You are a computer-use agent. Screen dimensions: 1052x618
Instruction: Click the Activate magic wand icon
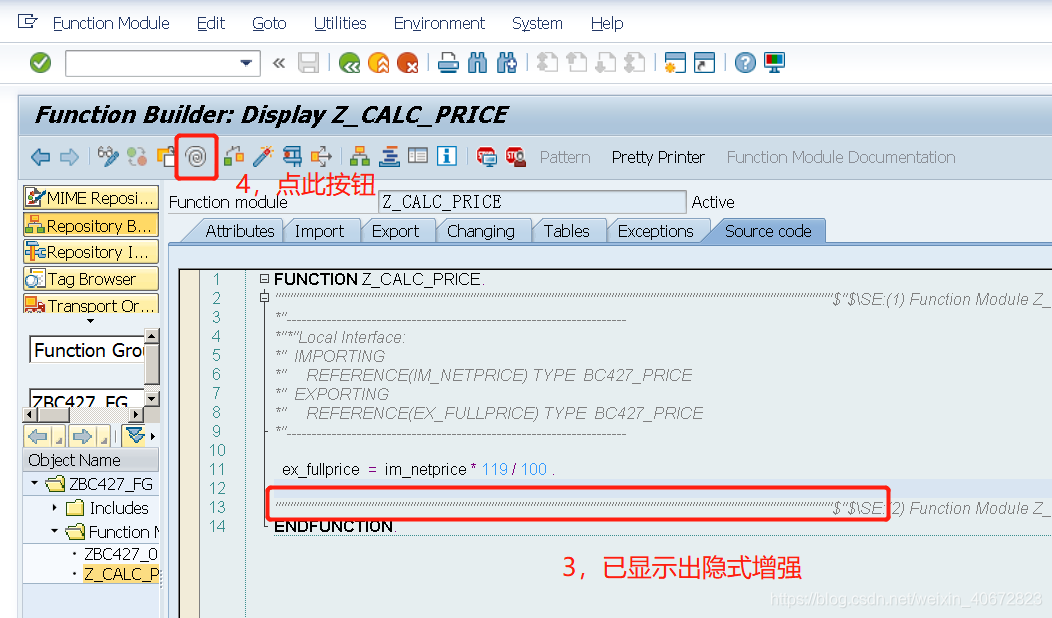(263, 157)
